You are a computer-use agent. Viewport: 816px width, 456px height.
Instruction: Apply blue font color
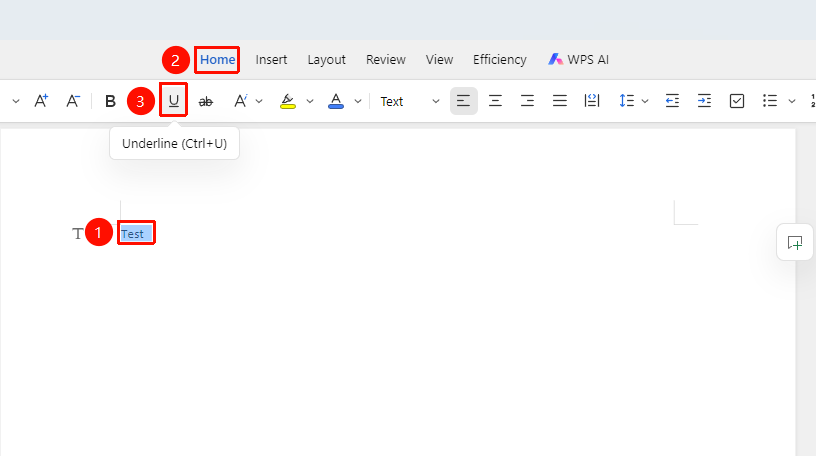[x=336, y=101]
